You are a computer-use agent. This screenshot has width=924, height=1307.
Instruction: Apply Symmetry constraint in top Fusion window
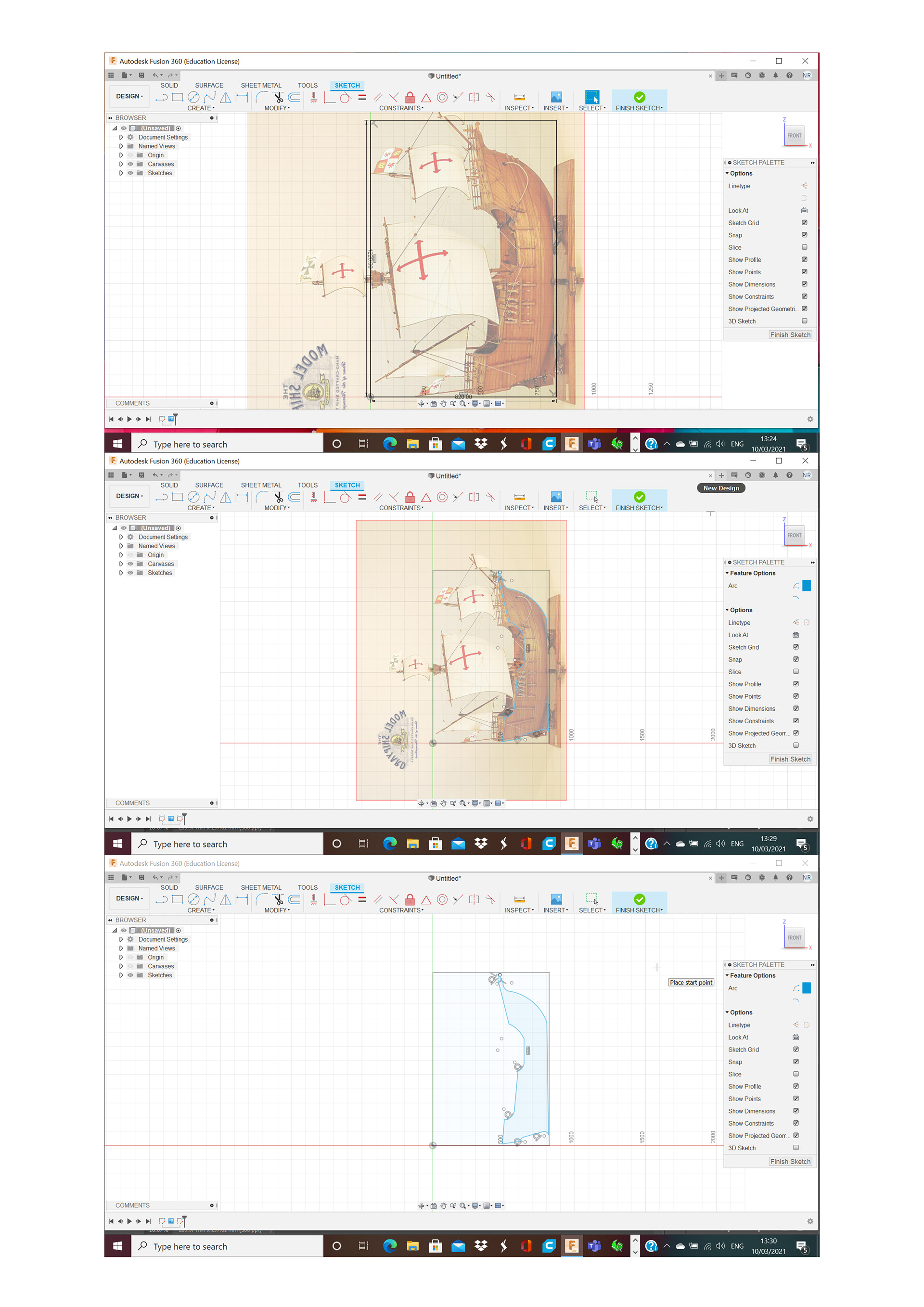474,97
